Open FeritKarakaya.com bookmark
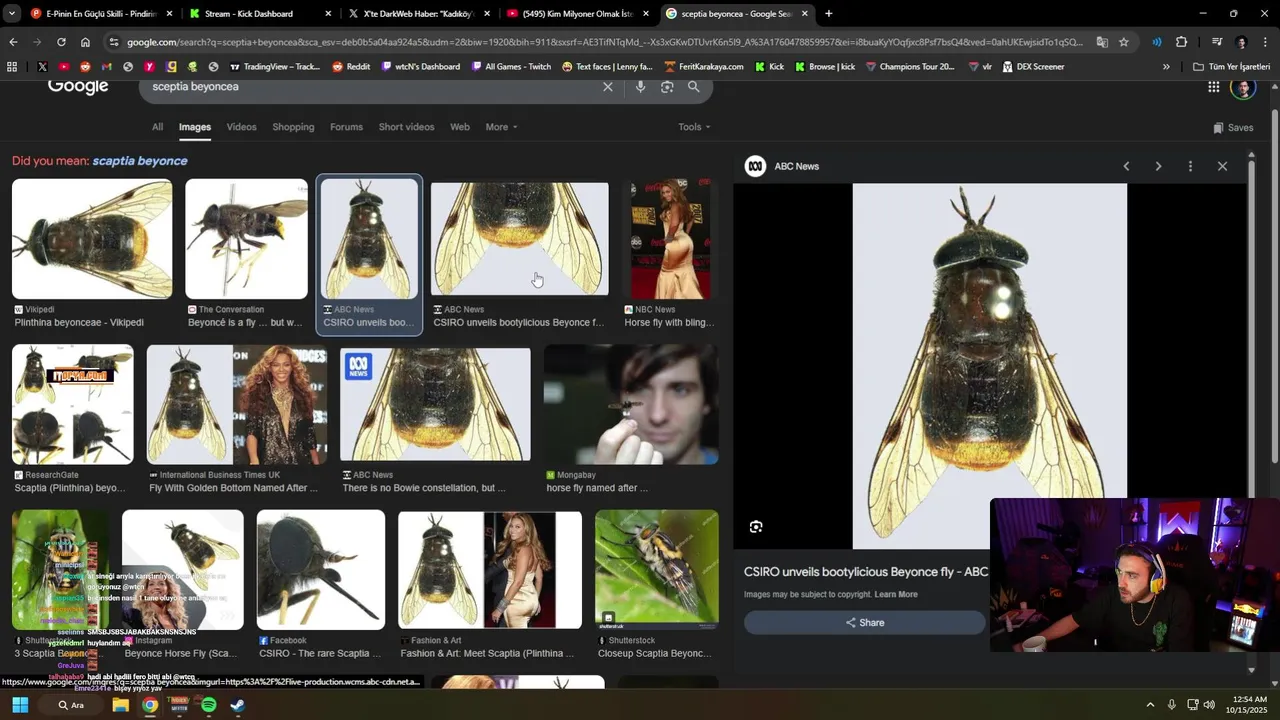This screenshot has height=720, width=1280. (703, 67)
